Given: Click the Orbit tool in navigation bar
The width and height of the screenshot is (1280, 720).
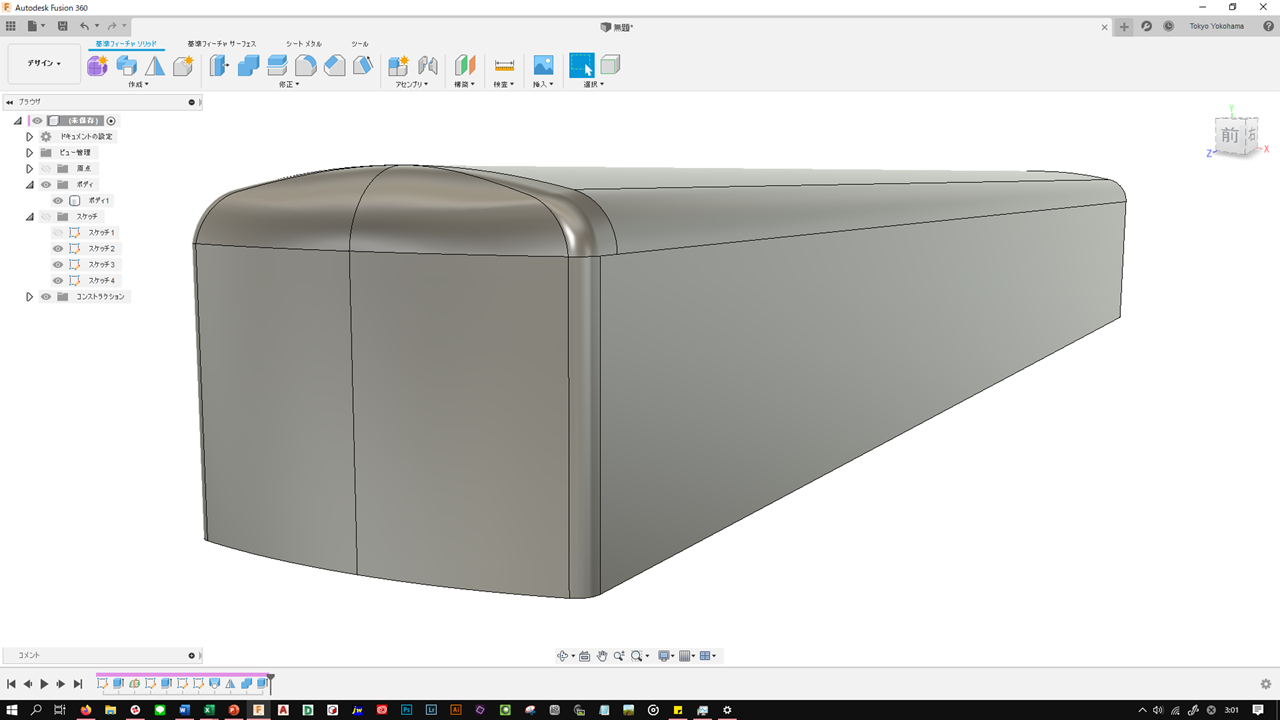Looking at the screenshot, I should point(562,656).
